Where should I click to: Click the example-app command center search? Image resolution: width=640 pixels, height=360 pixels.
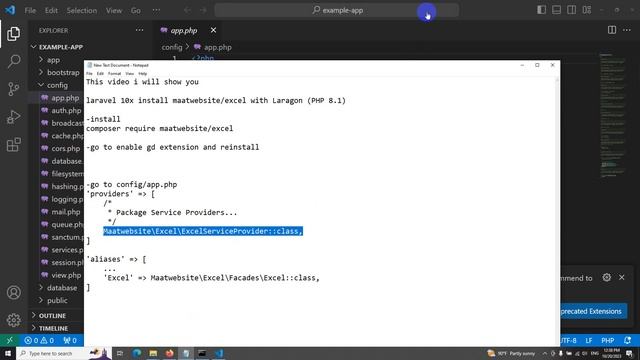[x=337, y=10]
